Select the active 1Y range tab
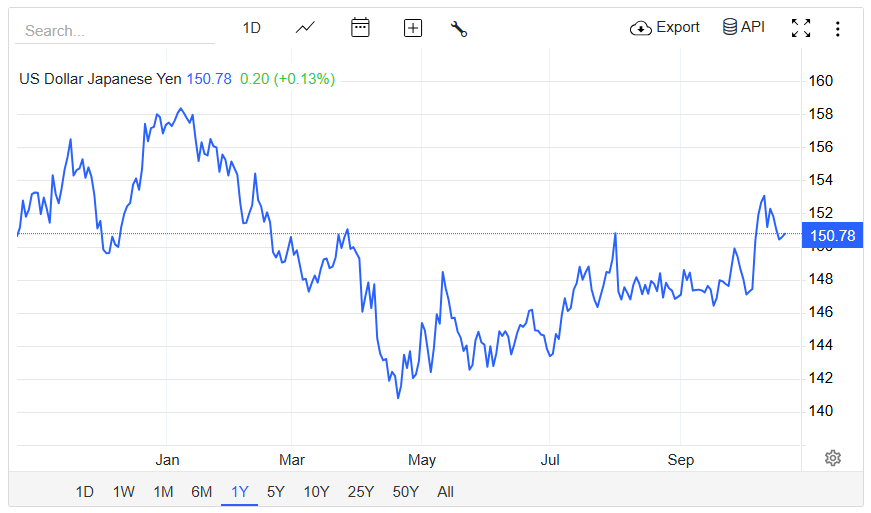The height and width of the screenshot is (513, 871). click(x=239, y=491)
